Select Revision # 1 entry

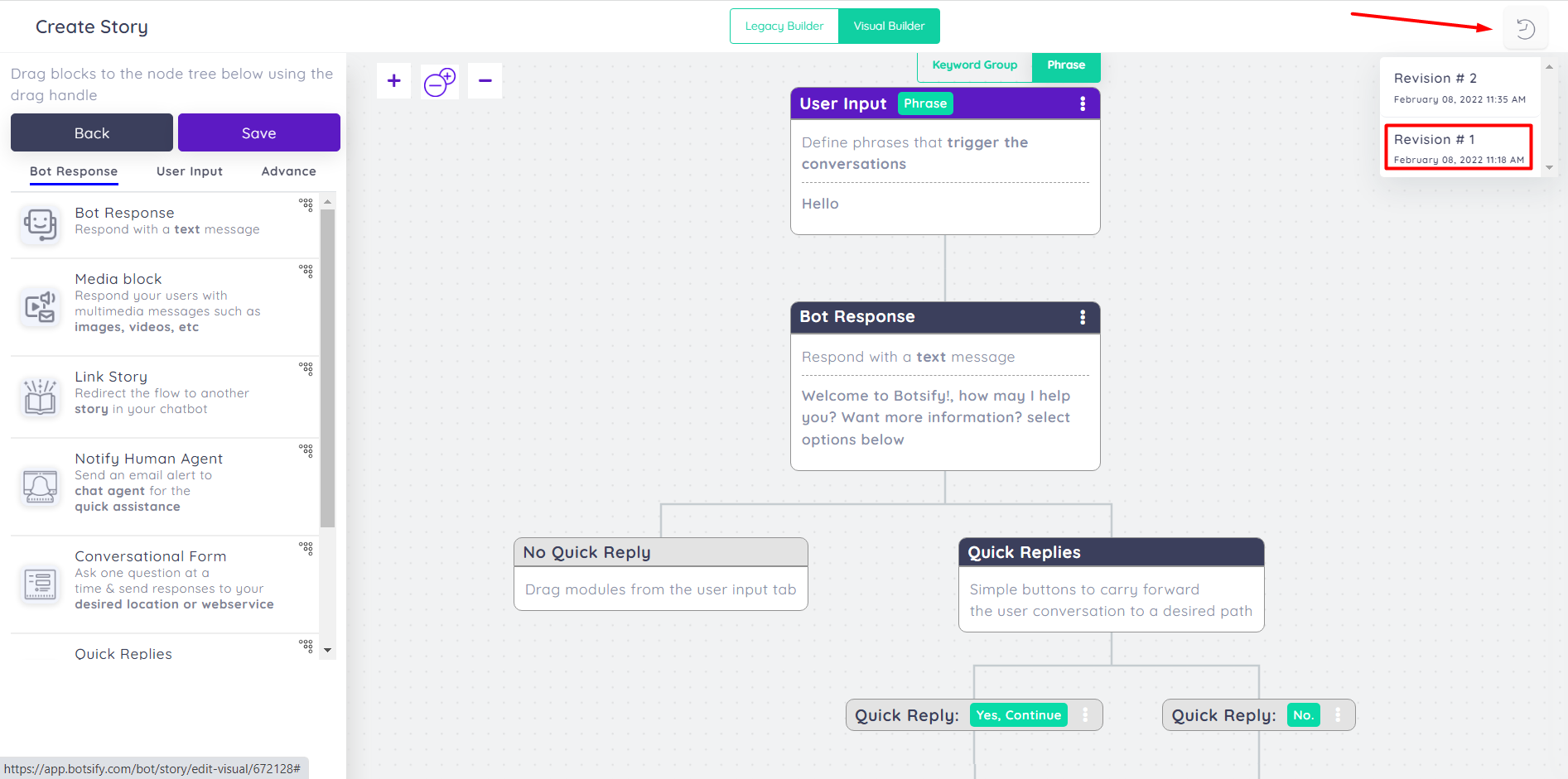pyautogui.click(x=1459, y=147)
